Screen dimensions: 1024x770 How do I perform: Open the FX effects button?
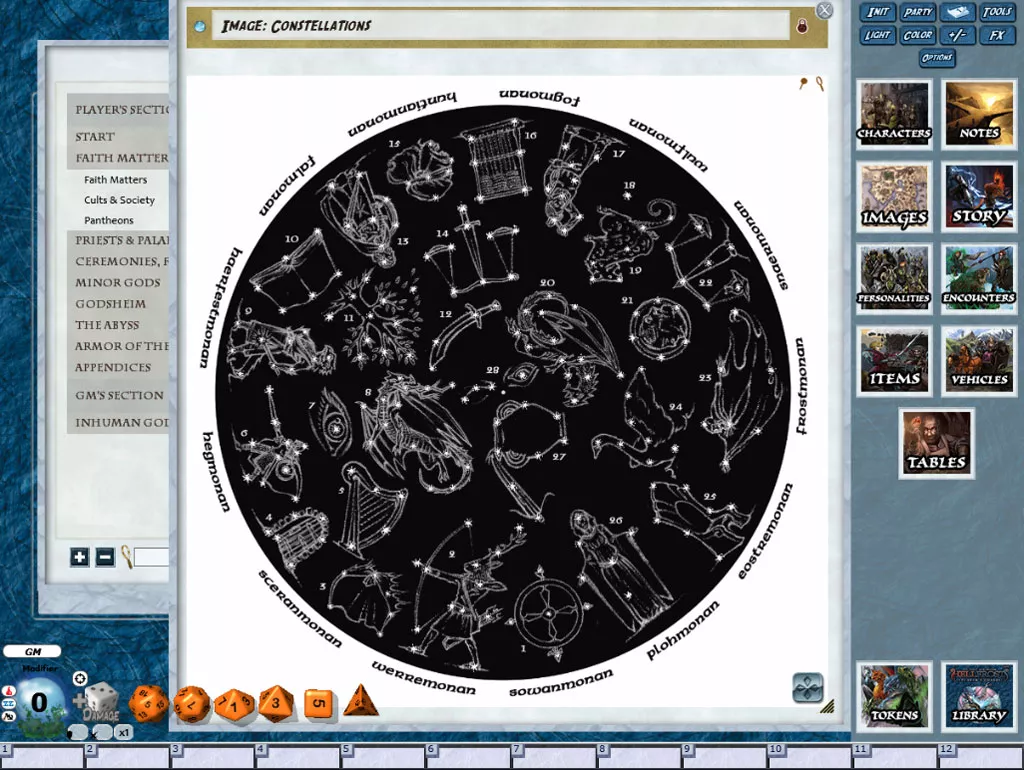997,35
